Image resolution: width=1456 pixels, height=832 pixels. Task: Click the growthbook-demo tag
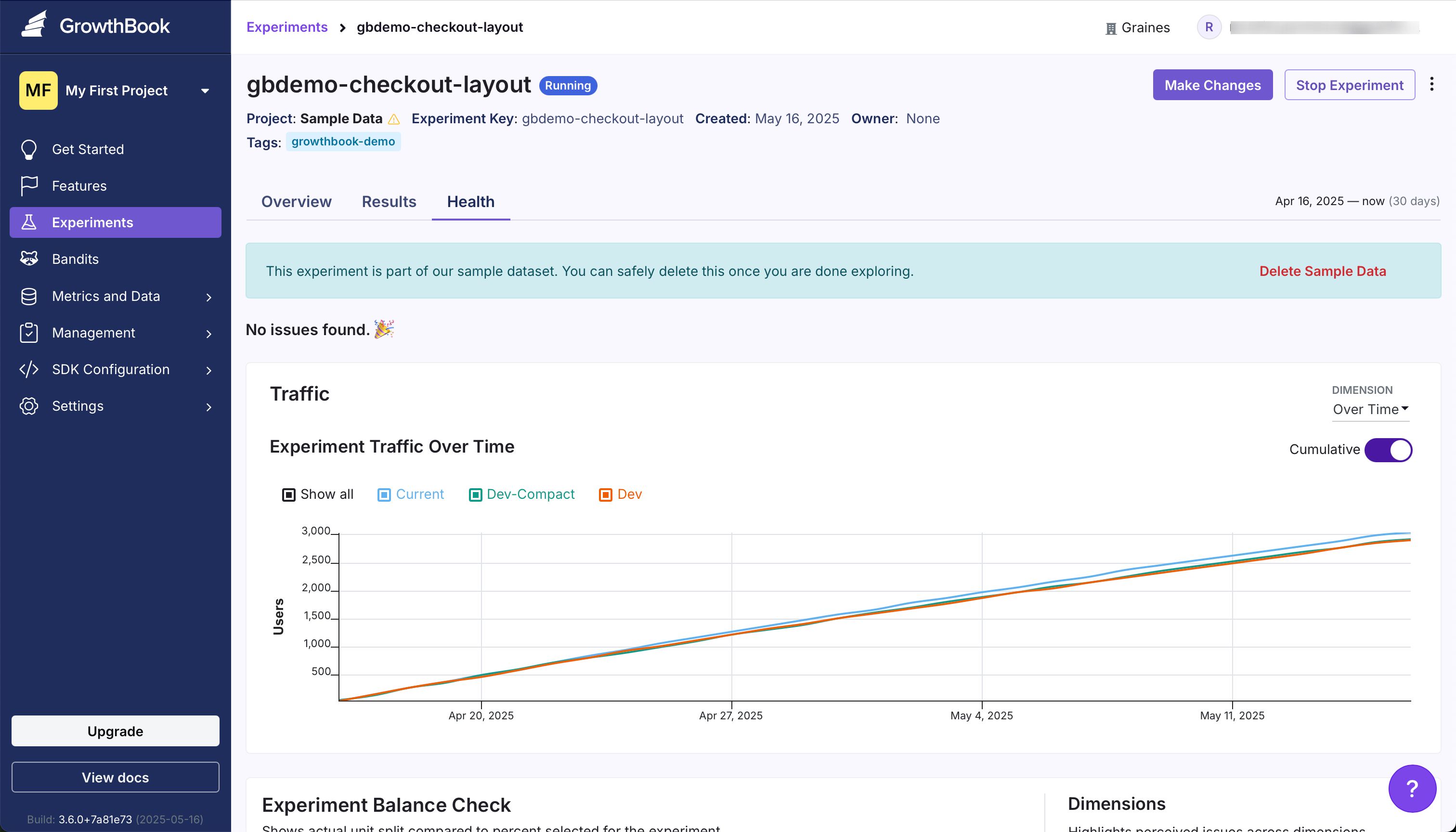coord(343,141)
